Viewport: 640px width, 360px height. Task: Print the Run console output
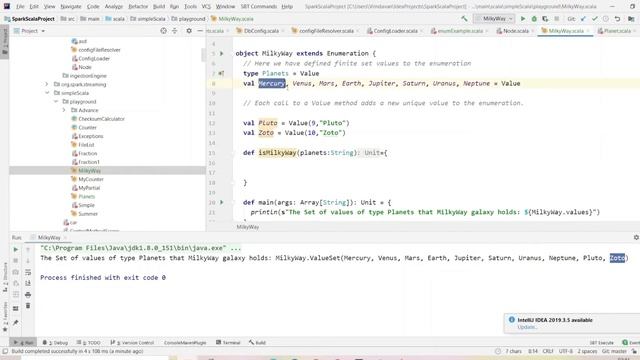28,294
